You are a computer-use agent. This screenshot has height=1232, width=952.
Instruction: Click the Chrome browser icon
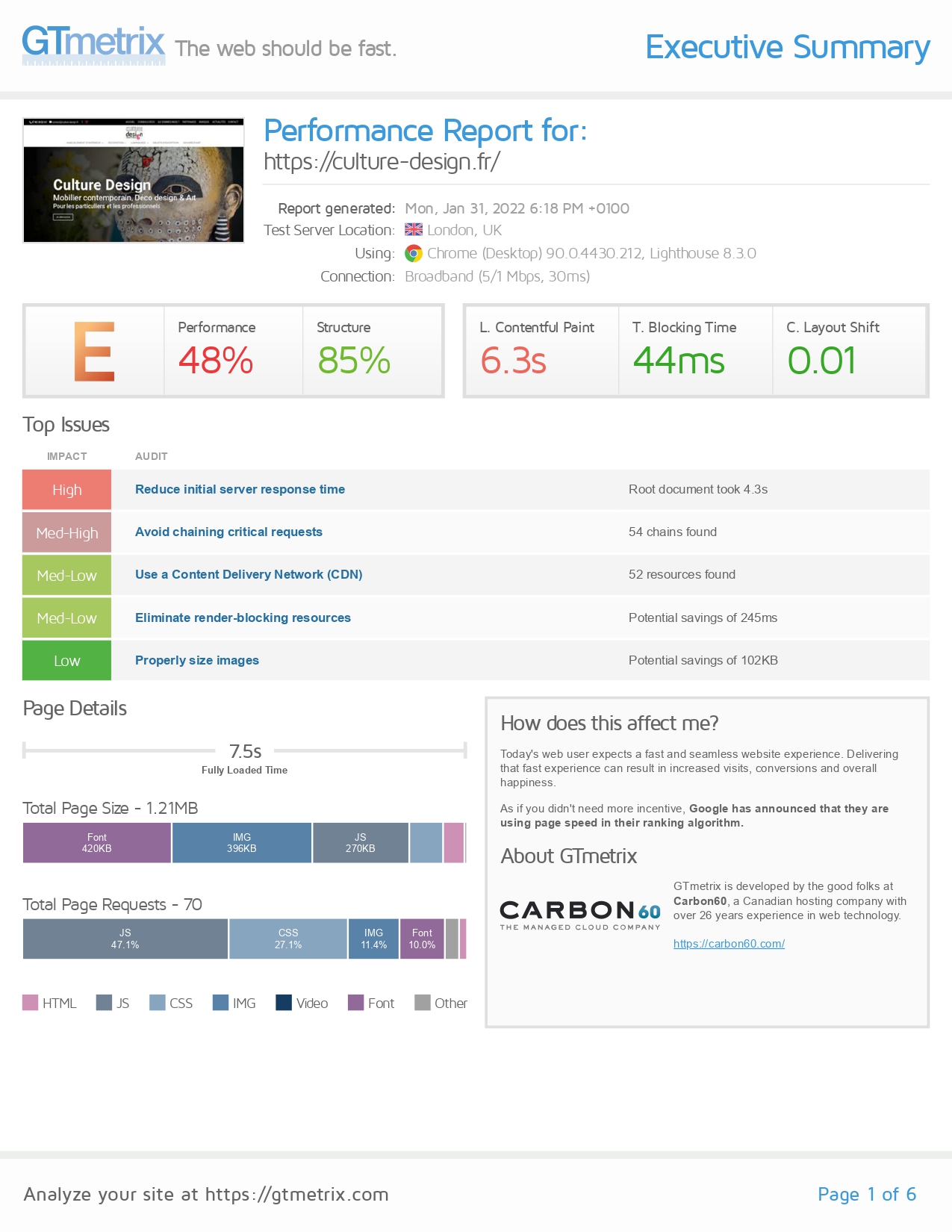tap(414, 254)
